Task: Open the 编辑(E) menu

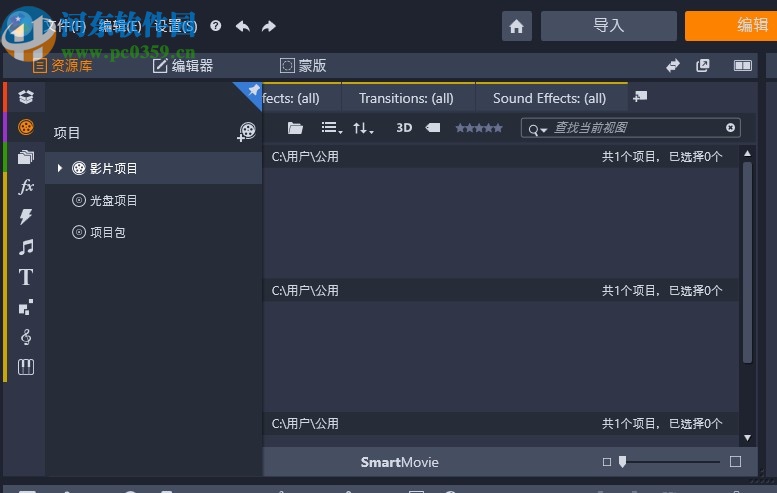Action: pos(120,26)
